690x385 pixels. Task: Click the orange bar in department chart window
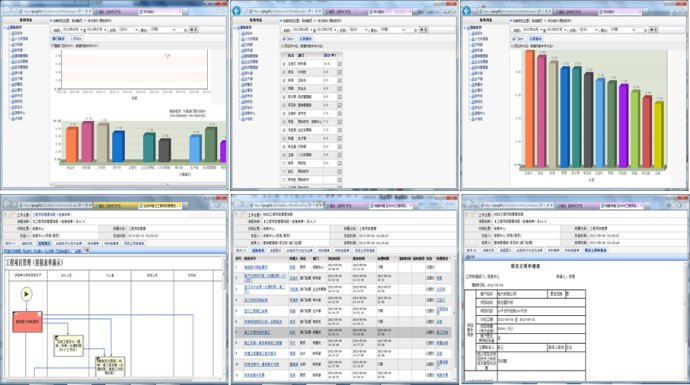(72, 144)
